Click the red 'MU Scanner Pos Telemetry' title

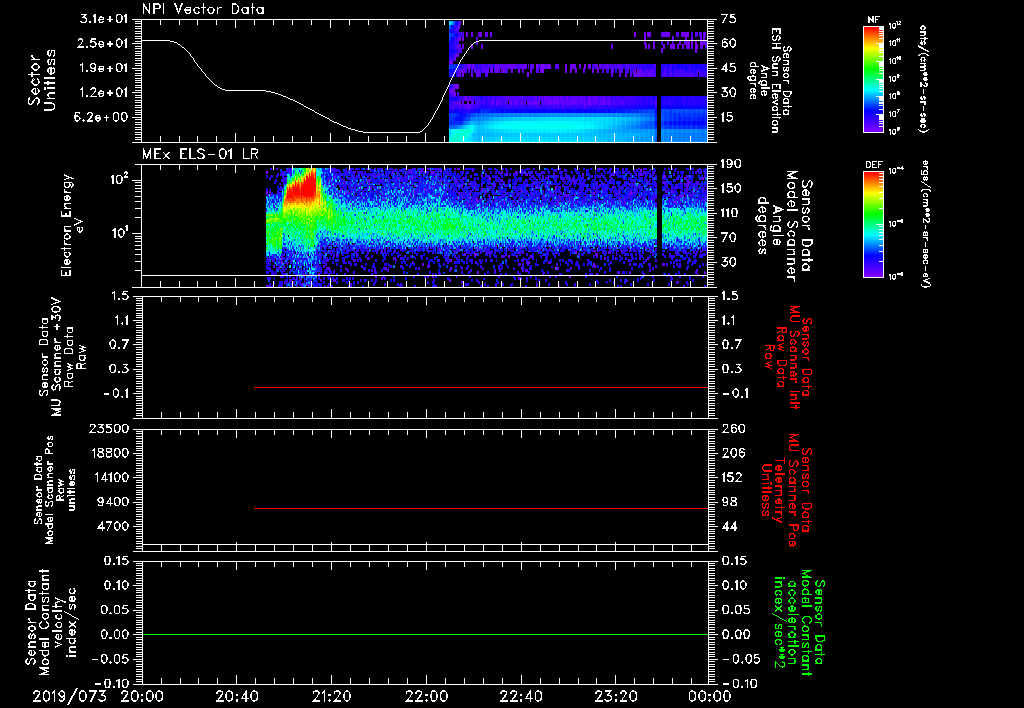coord(787,490)
